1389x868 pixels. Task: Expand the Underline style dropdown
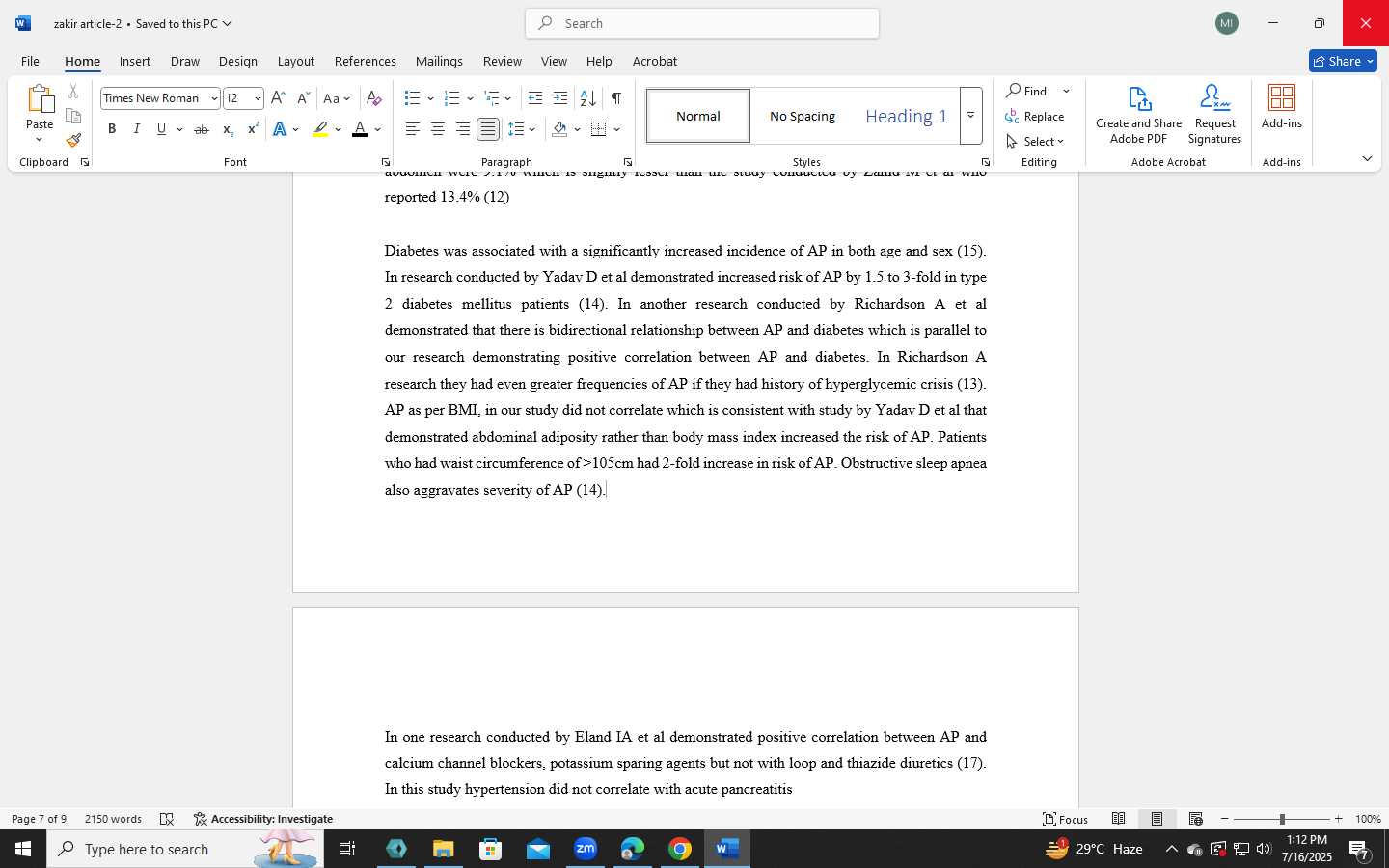click(179, 129)
